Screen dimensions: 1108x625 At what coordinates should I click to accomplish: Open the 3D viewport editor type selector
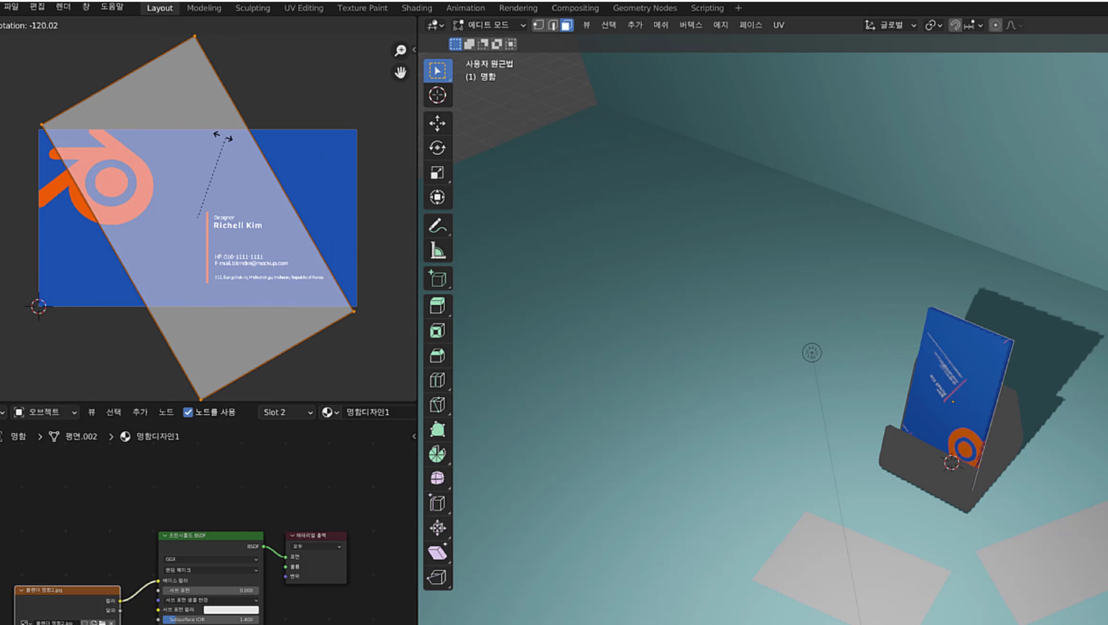pos(435,25)
